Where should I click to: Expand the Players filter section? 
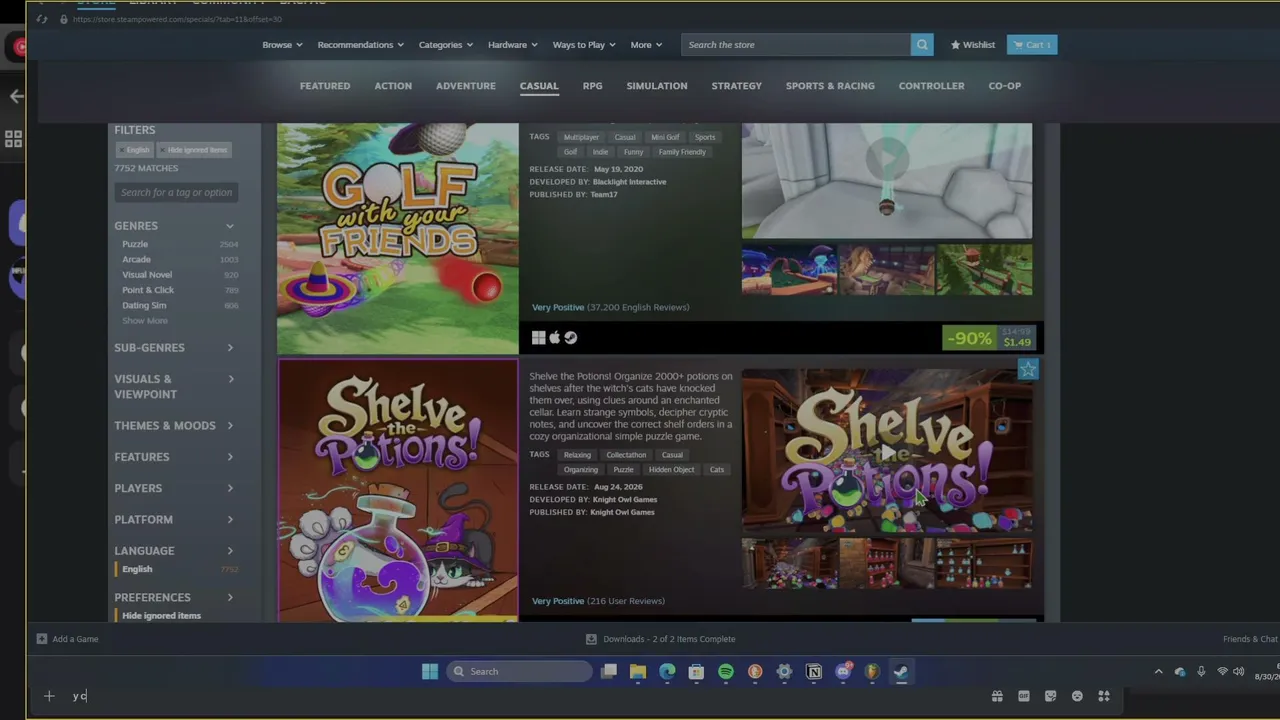(175, 488)
